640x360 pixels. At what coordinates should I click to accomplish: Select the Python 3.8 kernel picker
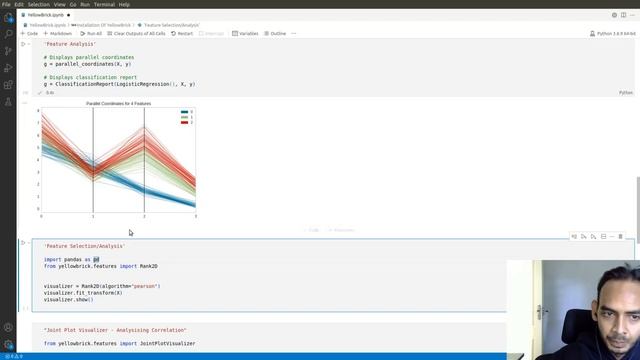pyautogui.click(x=613, y=33)
